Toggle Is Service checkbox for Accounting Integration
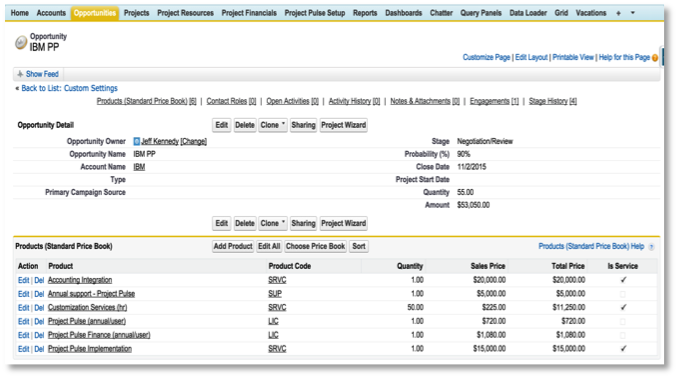The image size is (678, 378). [623, 280]
